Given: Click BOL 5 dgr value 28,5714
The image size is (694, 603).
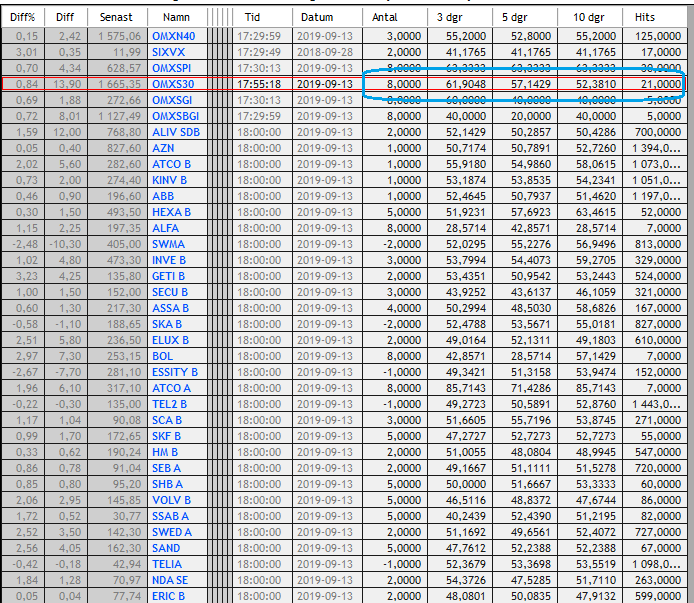Looking at the screenshot, I should 531,356.
